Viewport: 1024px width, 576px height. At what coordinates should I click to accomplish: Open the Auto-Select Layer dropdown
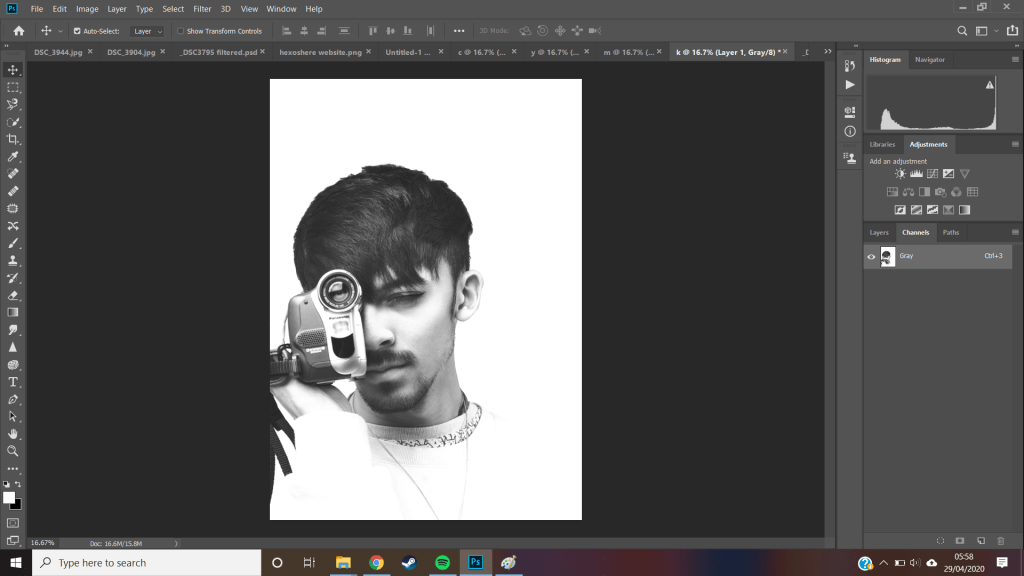(148, 31)
